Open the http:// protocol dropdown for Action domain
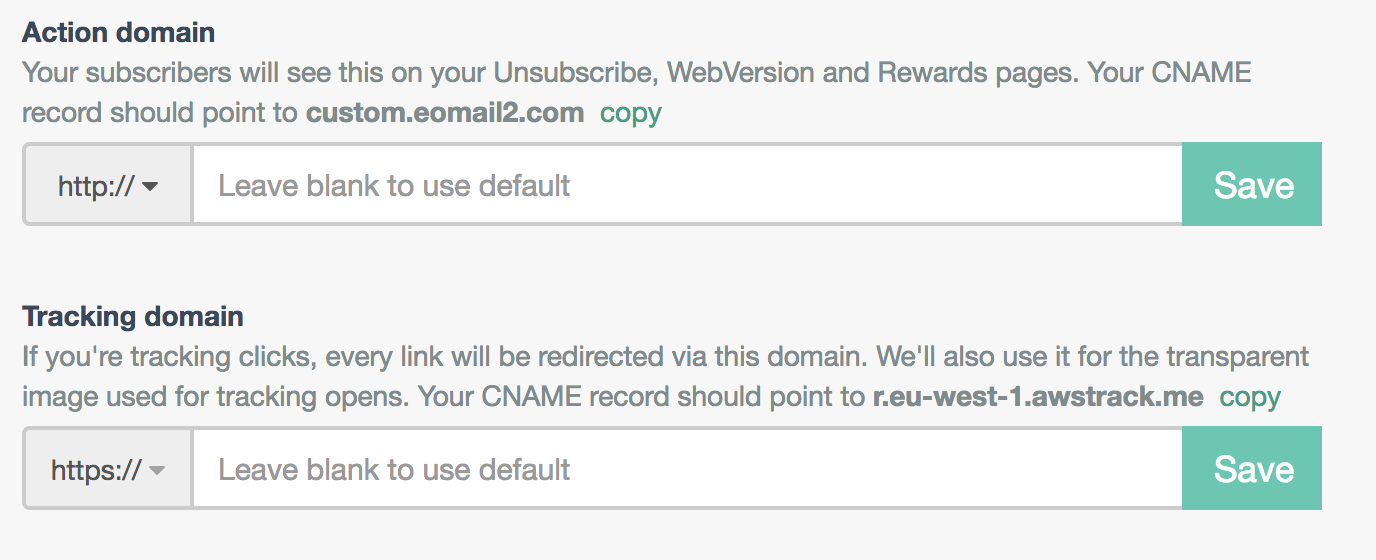Viewport: 1376px width, 560px height. click(108, 185)
